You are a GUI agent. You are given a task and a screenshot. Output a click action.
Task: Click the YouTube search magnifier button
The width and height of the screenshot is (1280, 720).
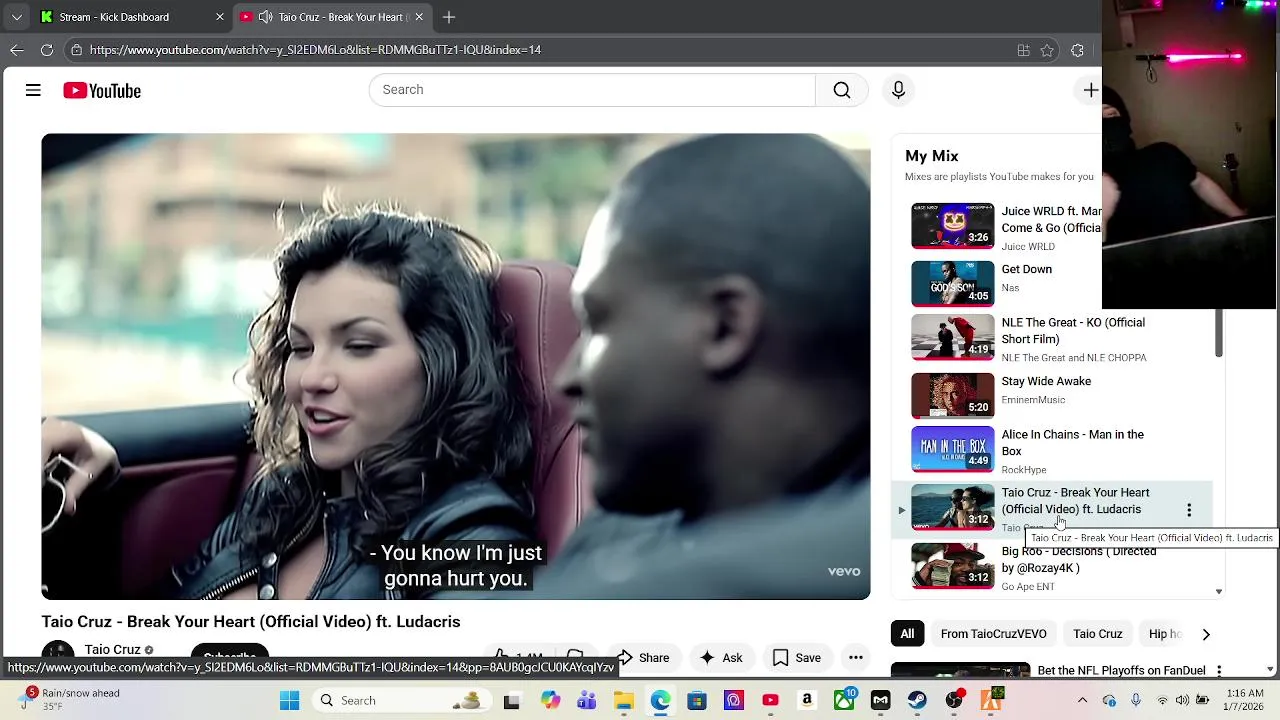842,90
